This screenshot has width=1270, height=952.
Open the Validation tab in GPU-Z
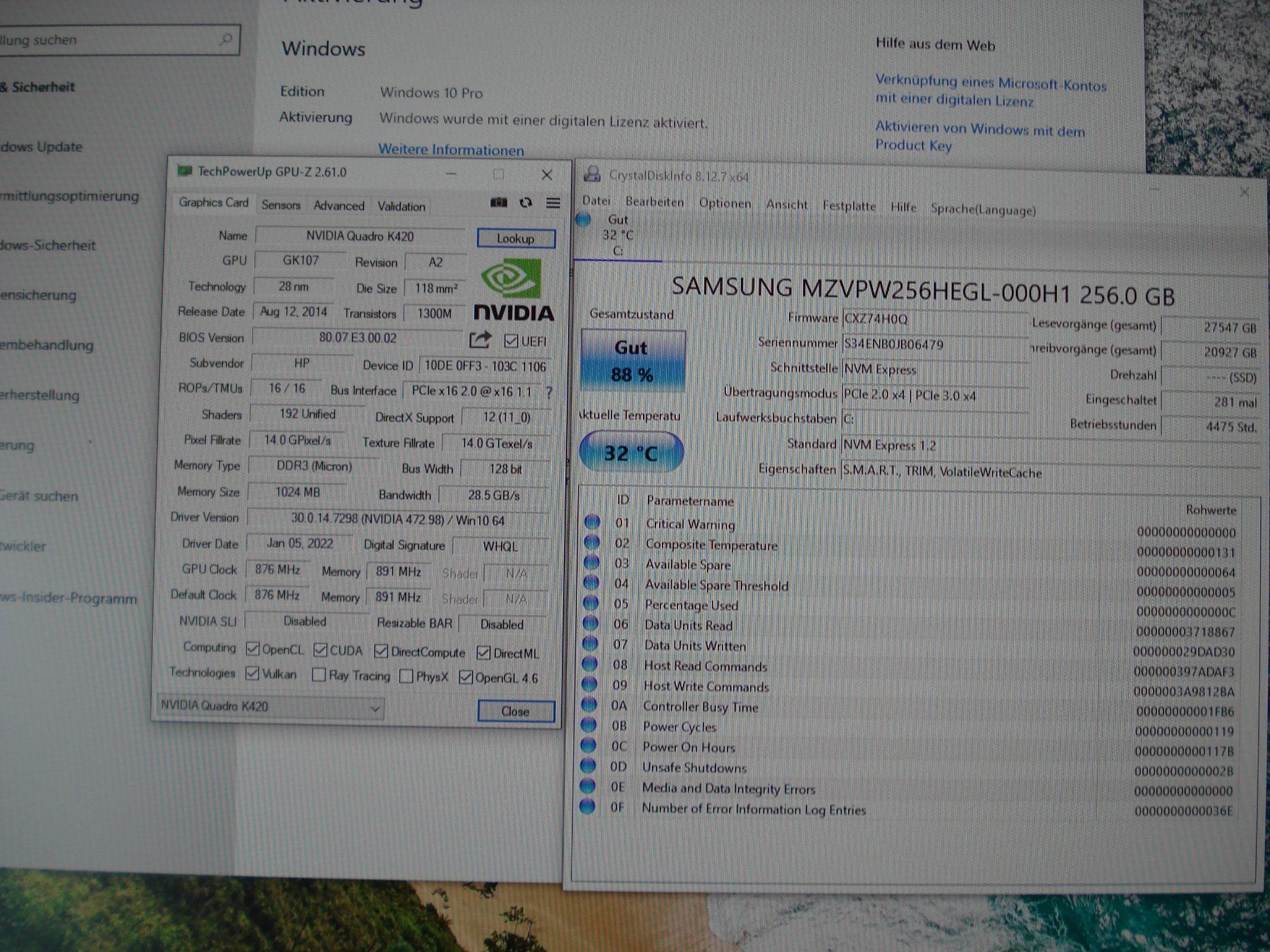point(401,206)
